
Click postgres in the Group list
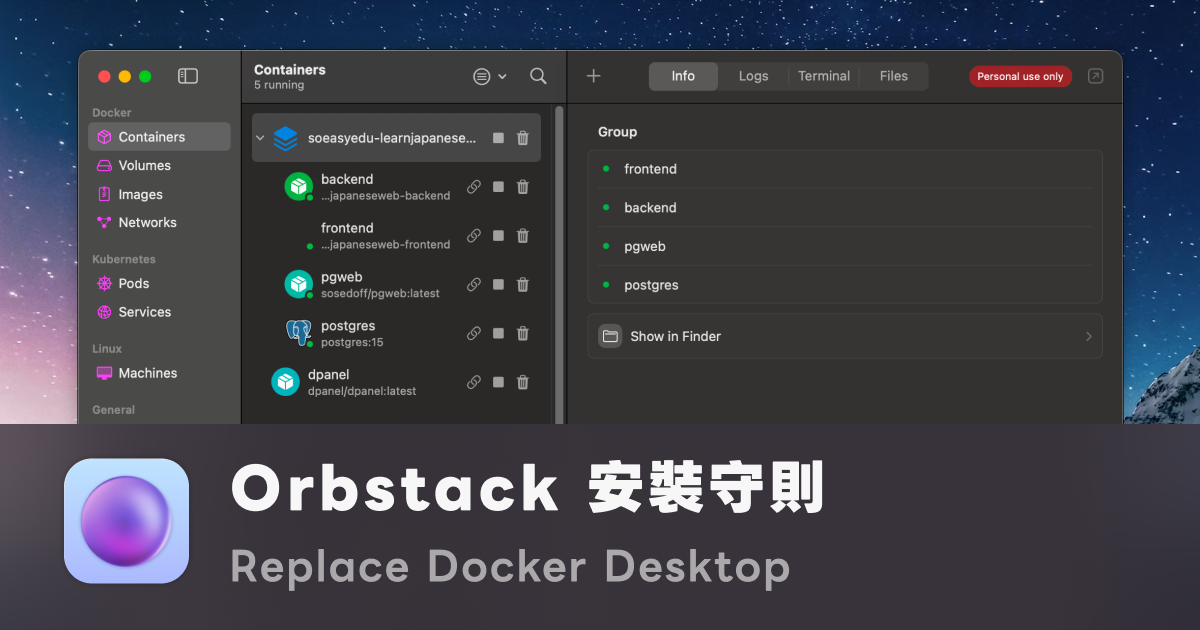pyautogui.click(x=845, y=285)
